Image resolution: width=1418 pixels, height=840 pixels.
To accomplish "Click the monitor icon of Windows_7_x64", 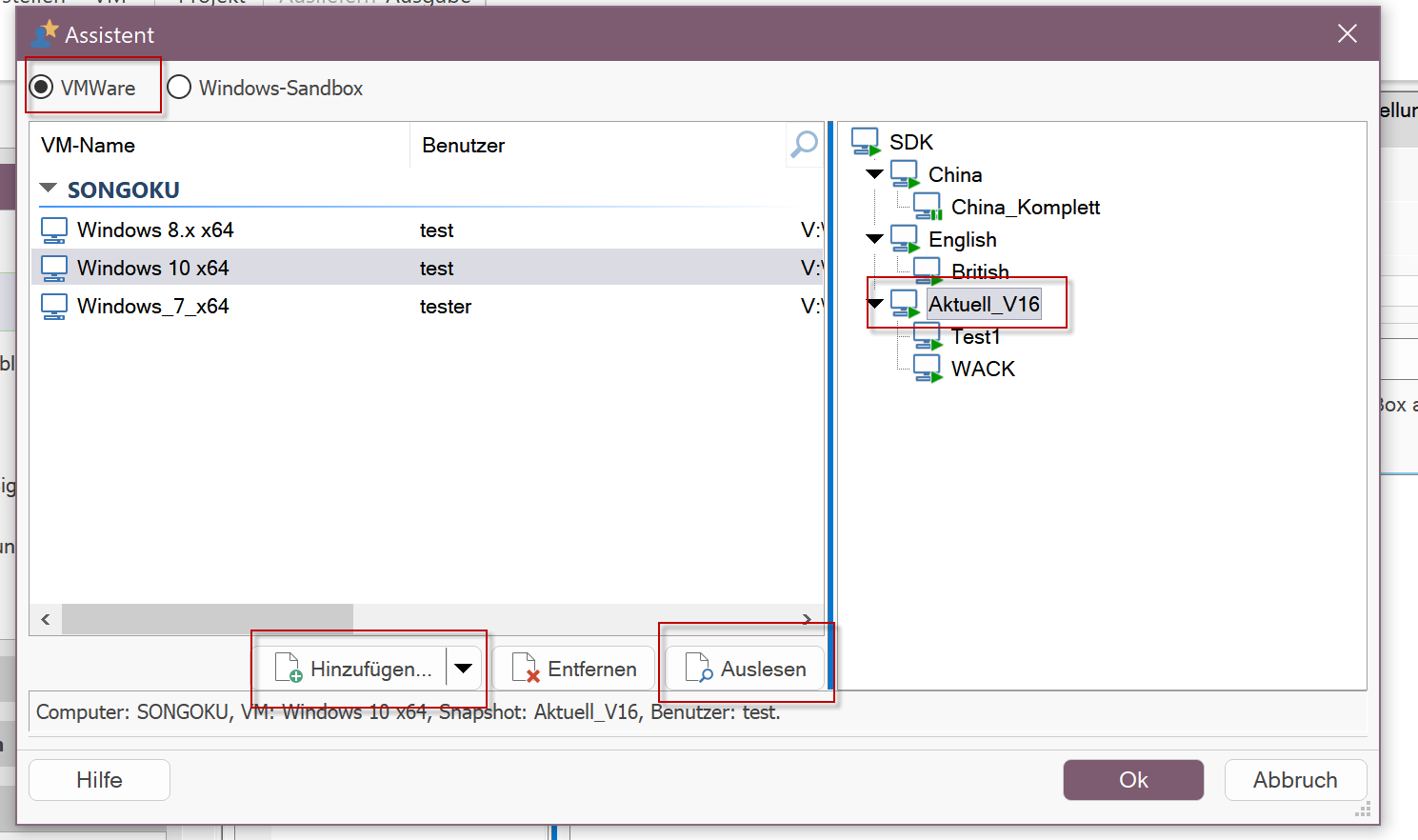I will pos(54,307).
